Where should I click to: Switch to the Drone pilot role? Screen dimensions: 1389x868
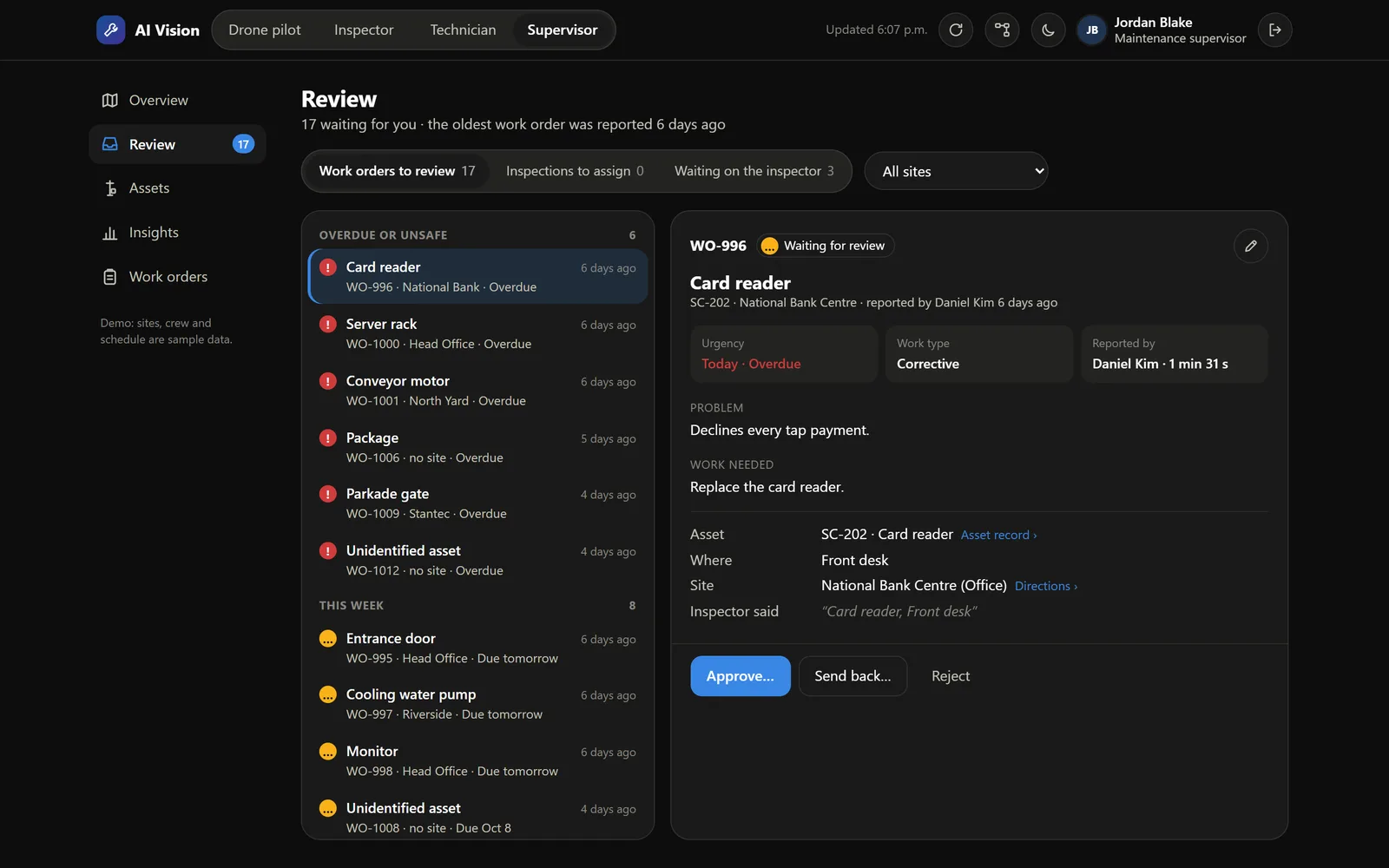pyautogui.click(x=265, y=30)
